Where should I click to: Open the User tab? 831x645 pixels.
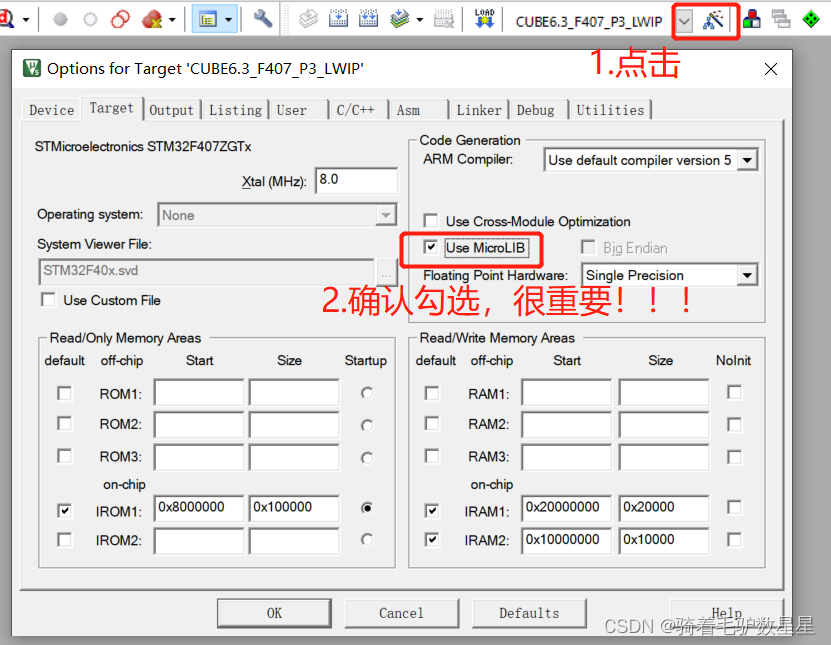tap(291, 110)
